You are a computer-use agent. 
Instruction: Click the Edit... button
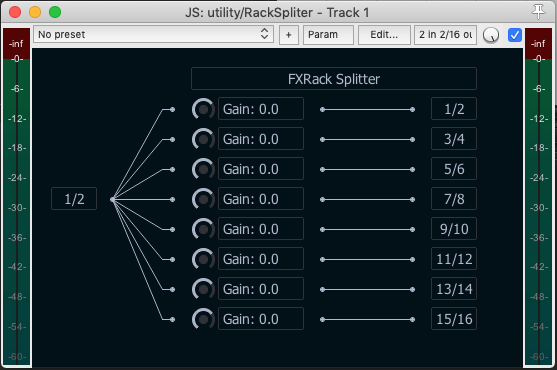(x=384, y=35)
